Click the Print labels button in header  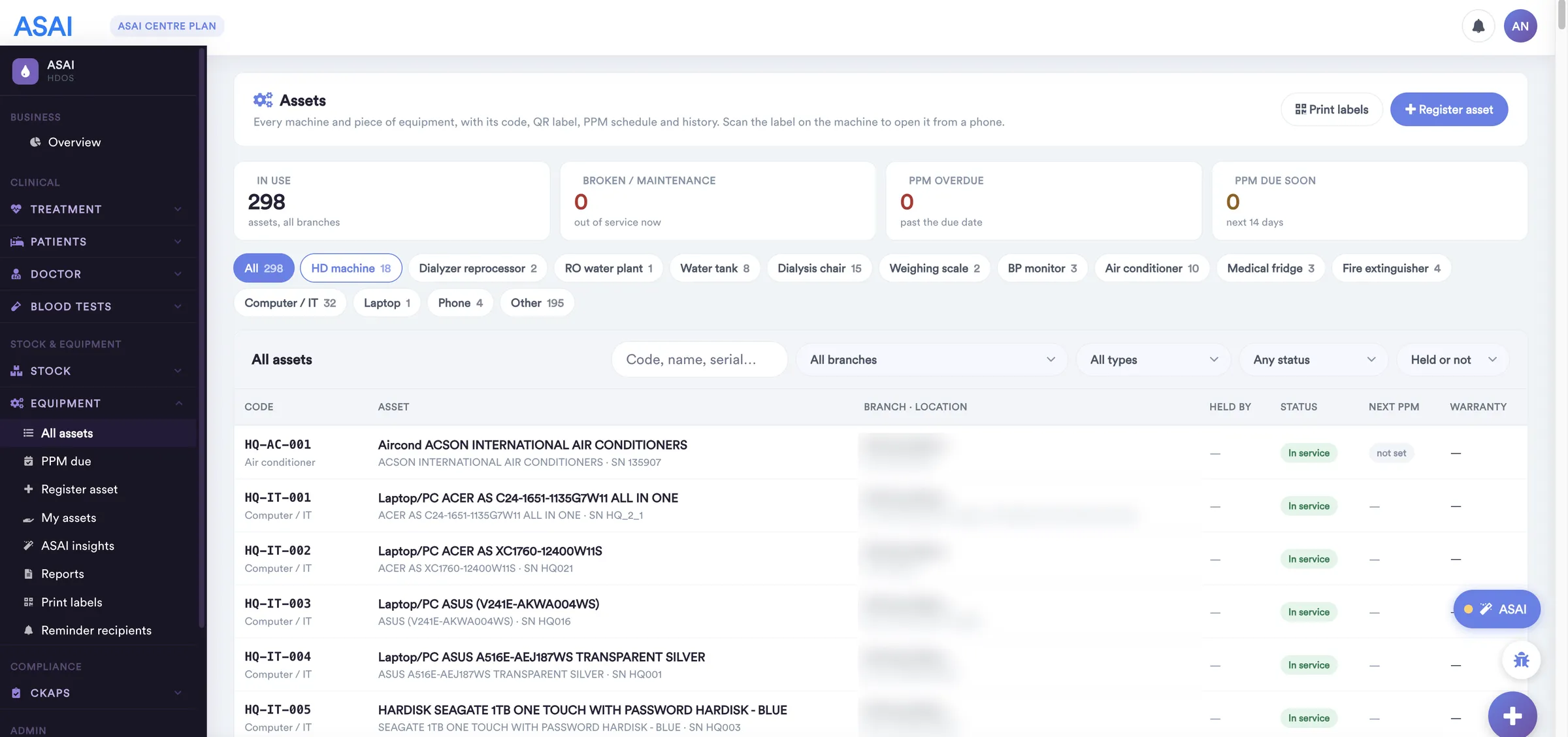(1331, 109)
